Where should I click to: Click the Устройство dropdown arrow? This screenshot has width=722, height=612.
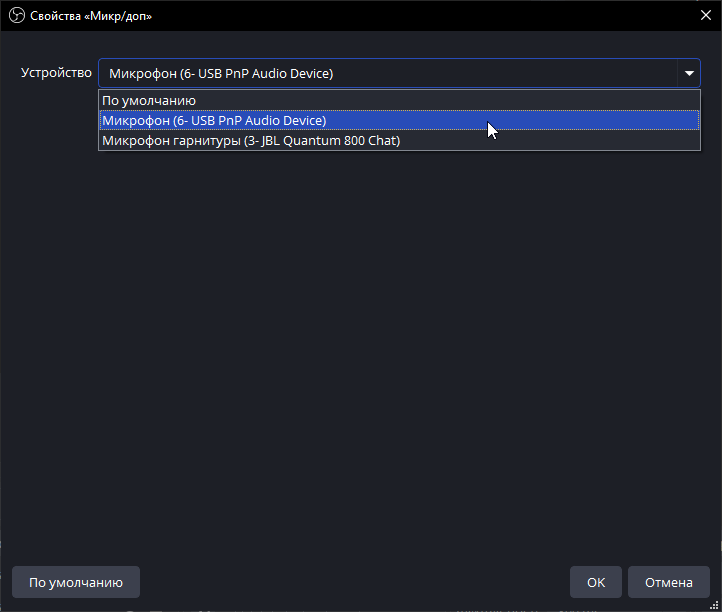pos(688,73)
